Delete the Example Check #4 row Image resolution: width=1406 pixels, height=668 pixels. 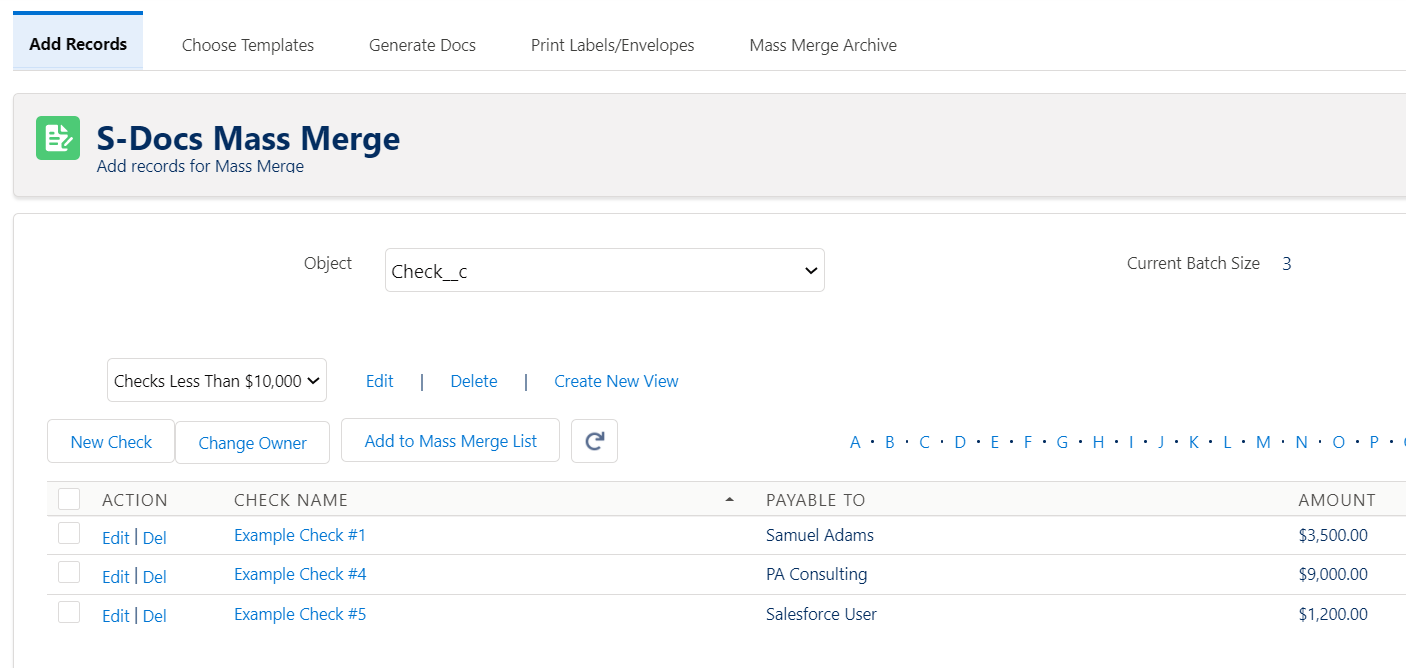[x=154, y=577]
